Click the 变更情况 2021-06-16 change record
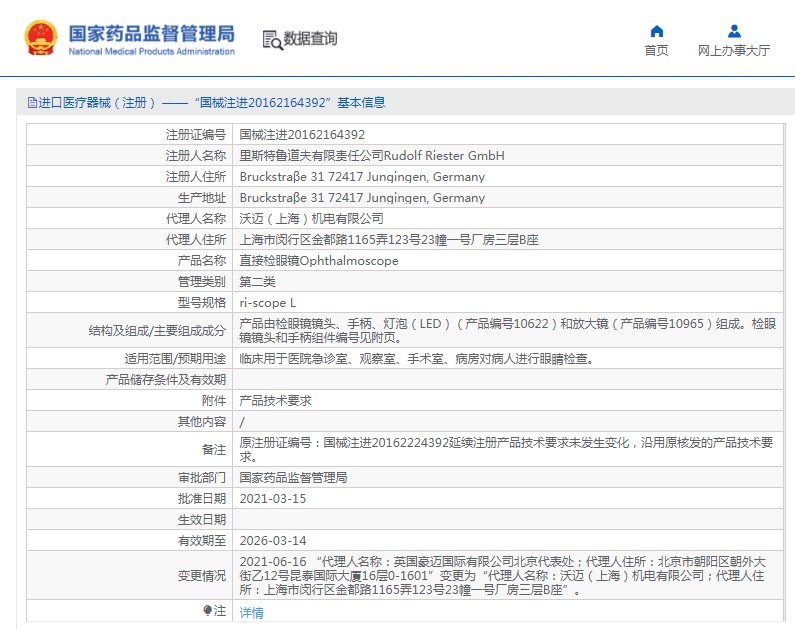Screen dimensions: 795x630 (x=502, y=576)
